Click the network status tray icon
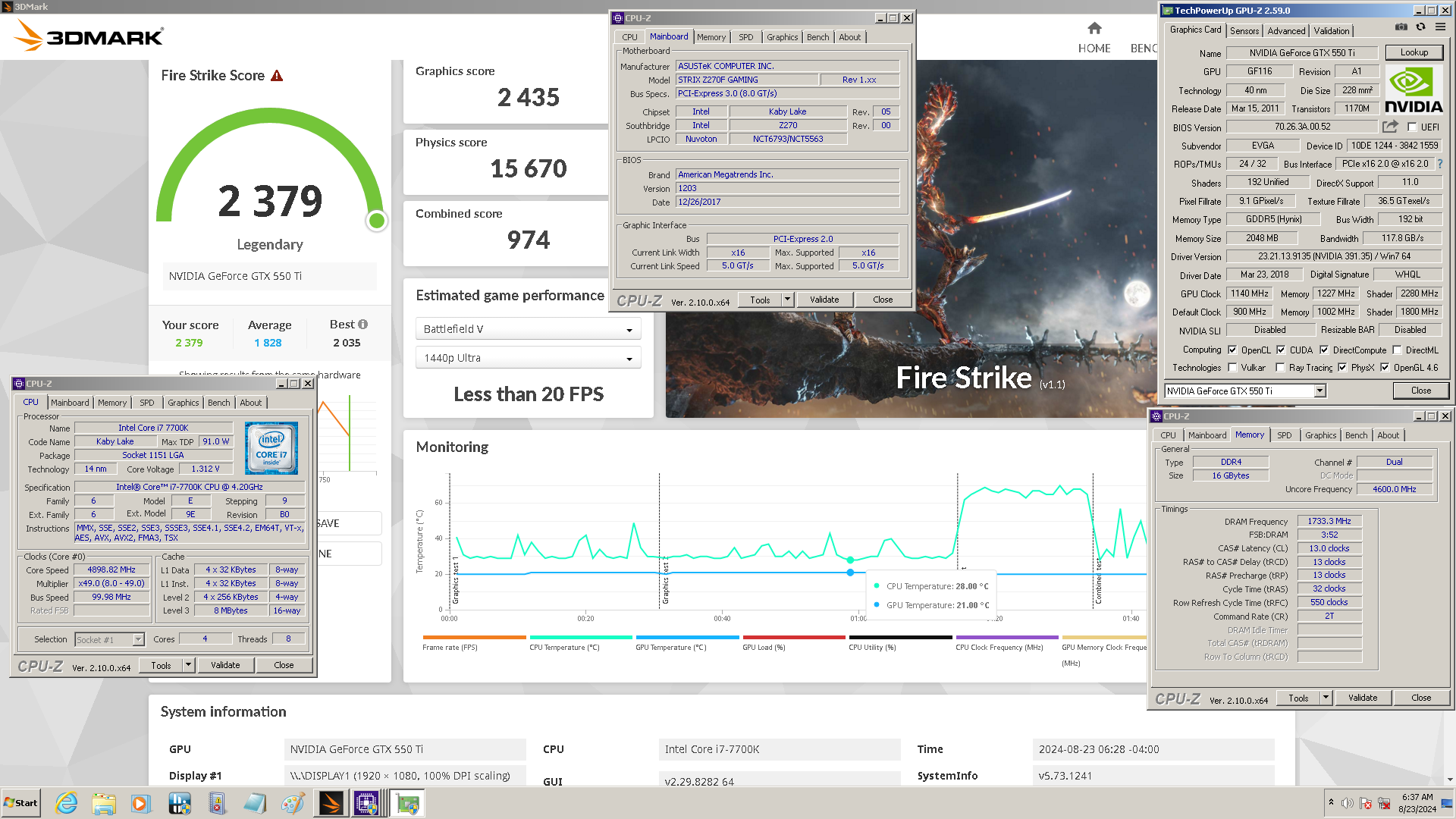 point(1384,803)
